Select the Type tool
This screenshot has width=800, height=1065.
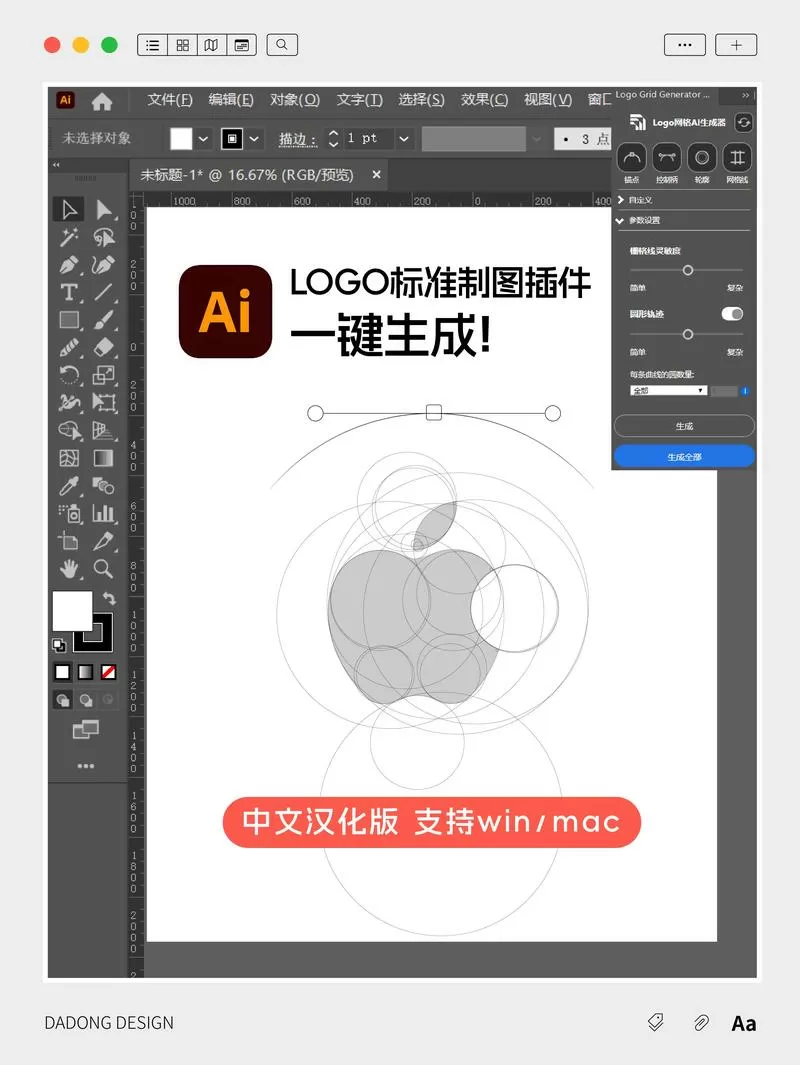[69, 292]
